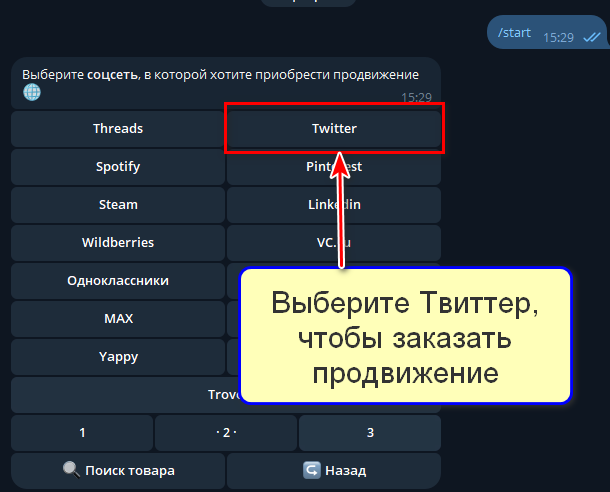Viewport: 610px width, 492px height.
Task: Choose the Wildberries option
Action: click(x=118, y=243)
